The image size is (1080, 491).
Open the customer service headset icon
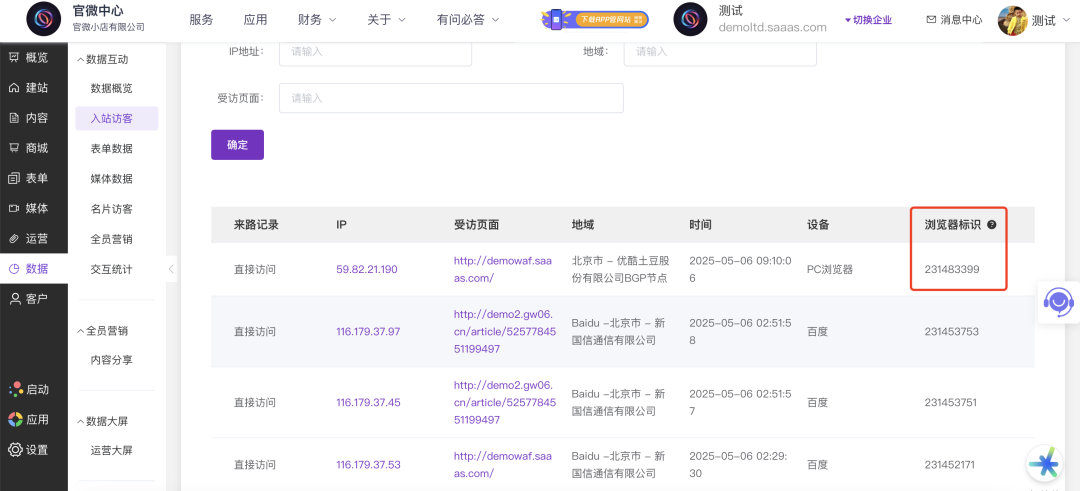click(1058, 300)
